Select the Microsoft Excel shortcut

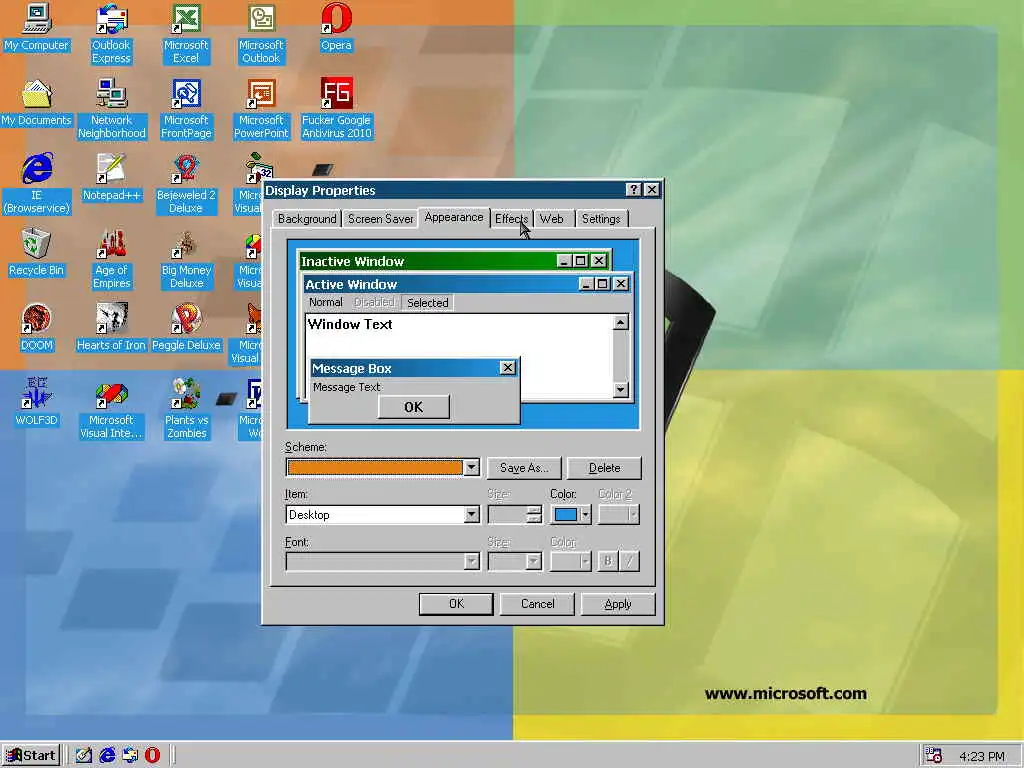click(186, 34)
